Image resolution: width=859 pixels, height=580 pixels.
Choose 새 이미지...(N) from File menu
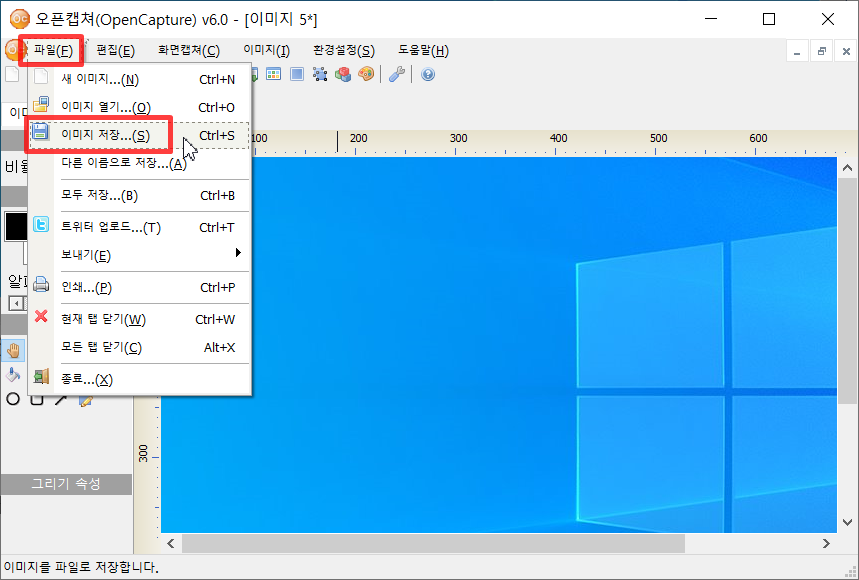(x=140, y=79)
